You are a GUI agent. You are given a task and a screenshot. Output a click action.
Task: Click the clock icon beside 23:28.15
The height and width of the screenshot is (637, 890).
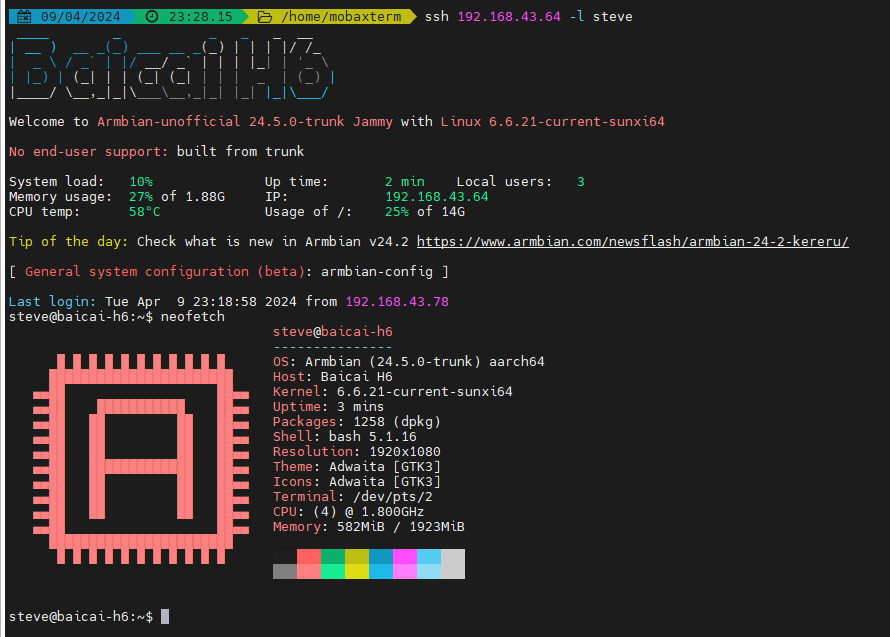tap(152, 16)
